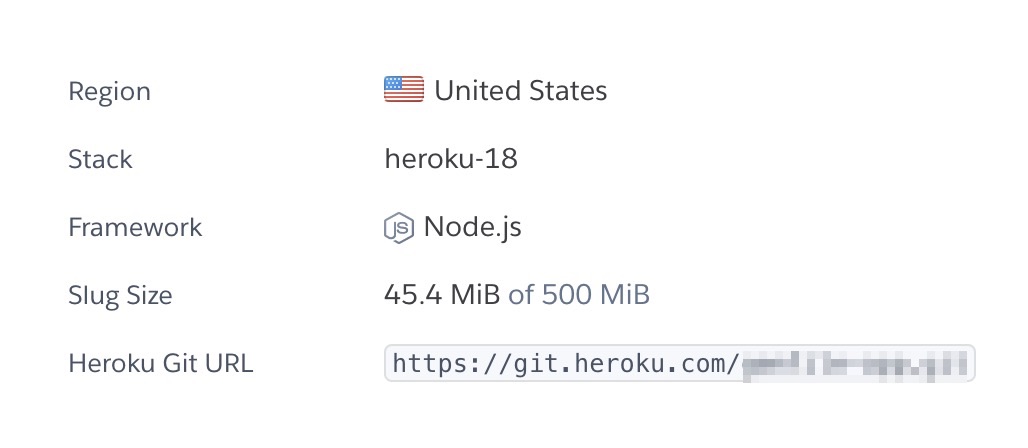1028x448 pixels.
Task: Click the word 'Size' in Slug Size label
Action: 148,296
